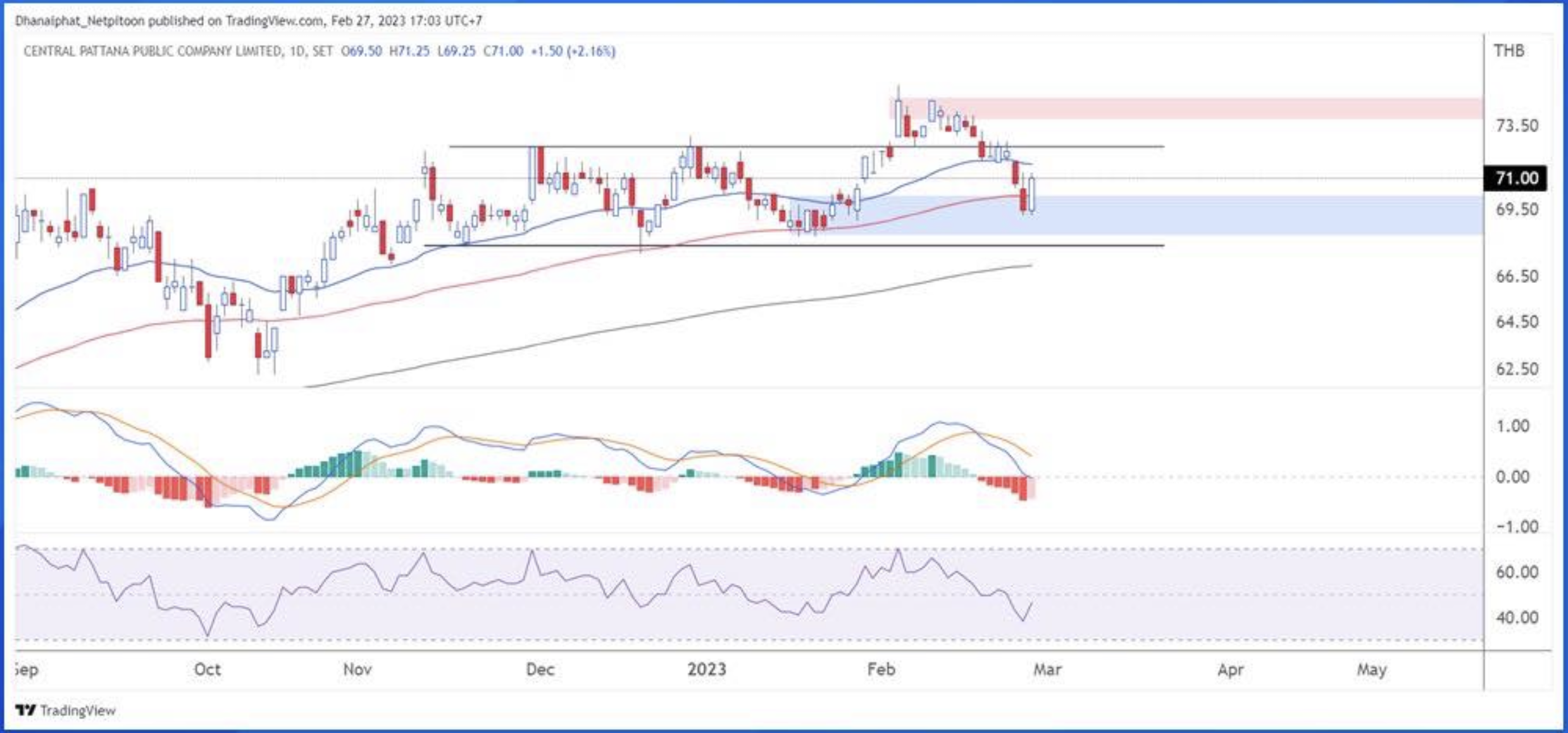Viewport: 1568px width, 733px height.
Task: Click the high value 'H71.25'
Action: click(409, 51)
